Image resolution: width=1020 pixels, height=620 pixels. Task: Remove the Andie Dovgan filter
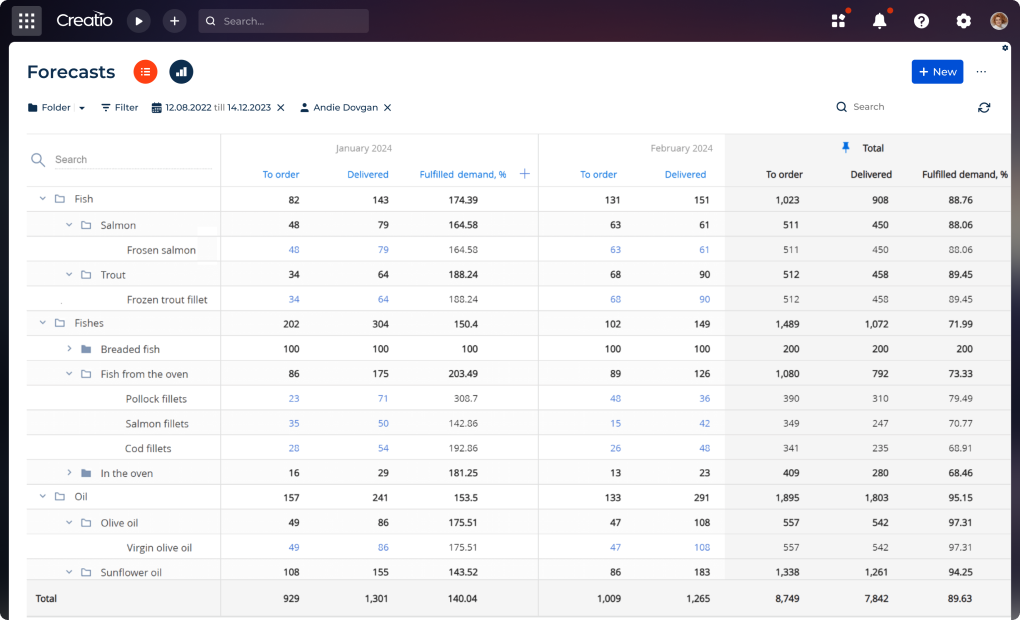click(387, 107)
